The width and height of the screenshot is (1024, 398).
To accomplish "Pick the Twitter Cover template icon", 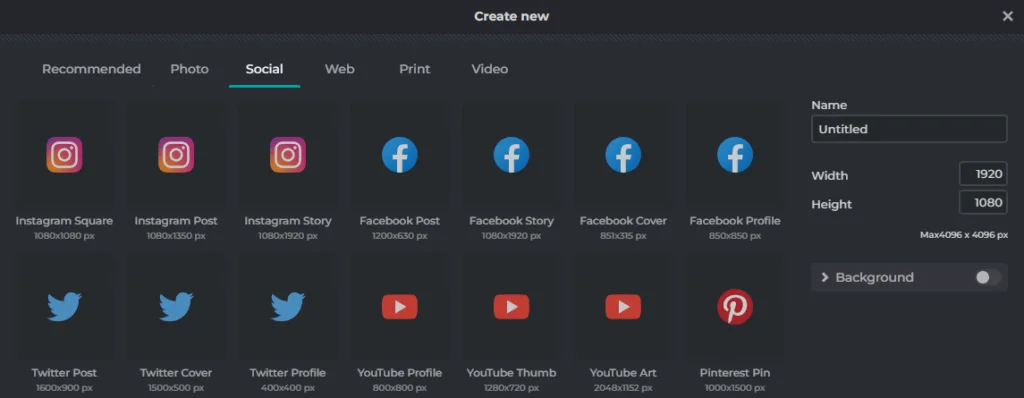I will 176,307.
